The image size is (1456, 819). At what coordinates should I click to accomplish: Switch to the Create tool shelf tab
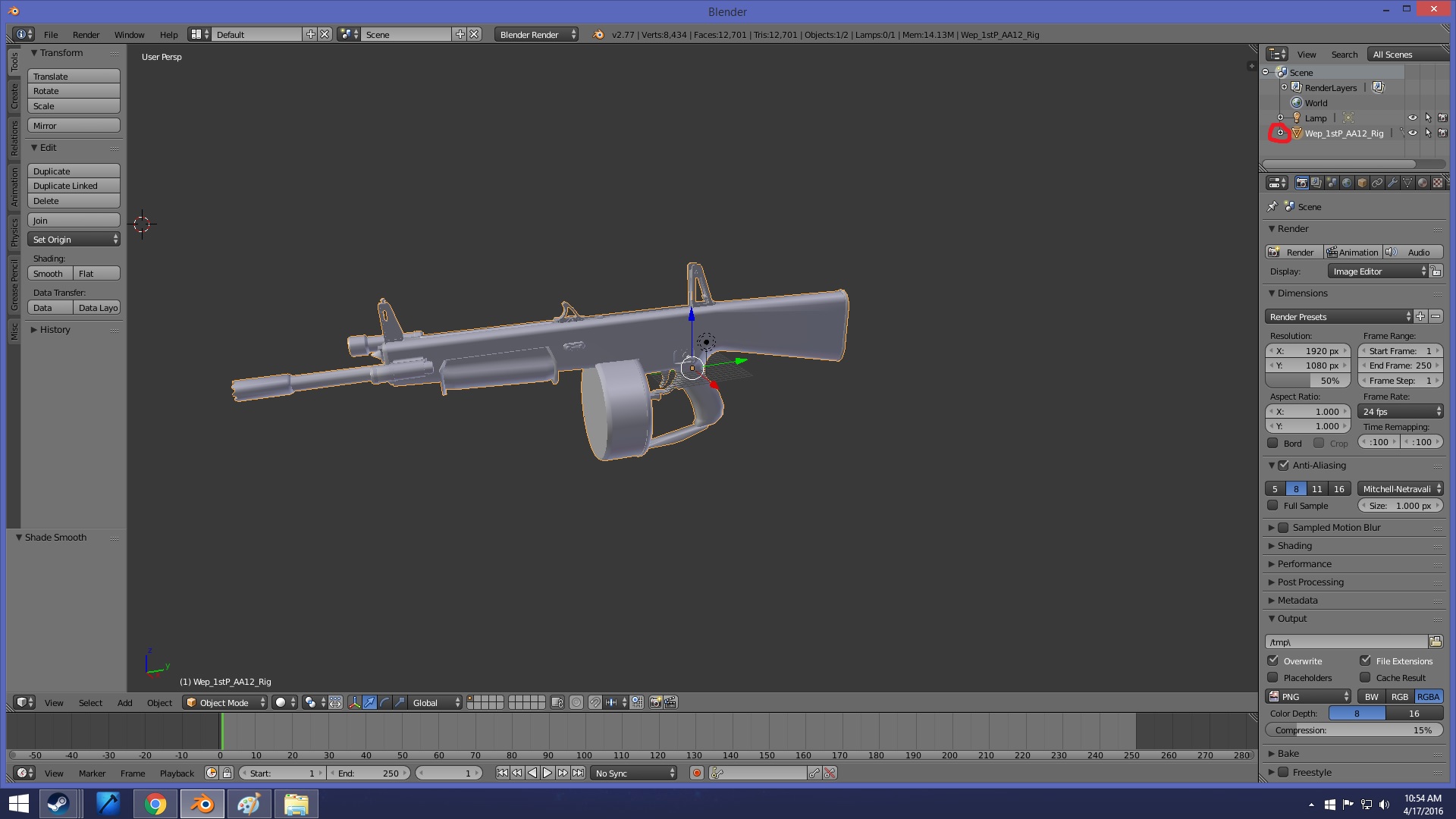(14, 96)
